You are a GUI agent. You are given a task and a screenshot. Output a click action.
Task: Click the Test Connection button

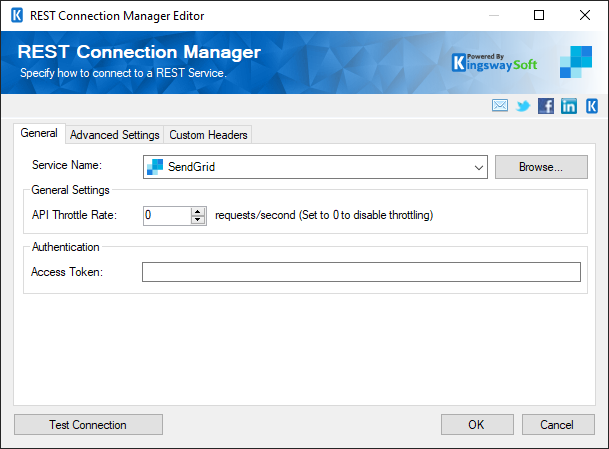tap(88, 425)
